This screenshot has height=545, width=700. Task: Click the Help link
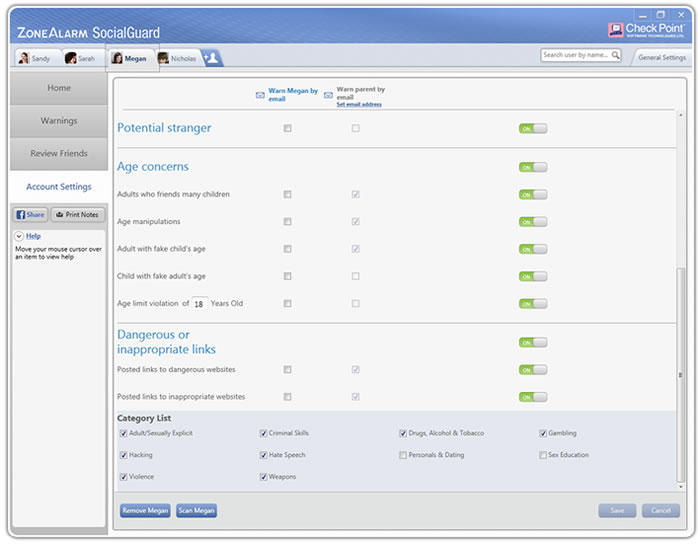click(x=33, y=236)
